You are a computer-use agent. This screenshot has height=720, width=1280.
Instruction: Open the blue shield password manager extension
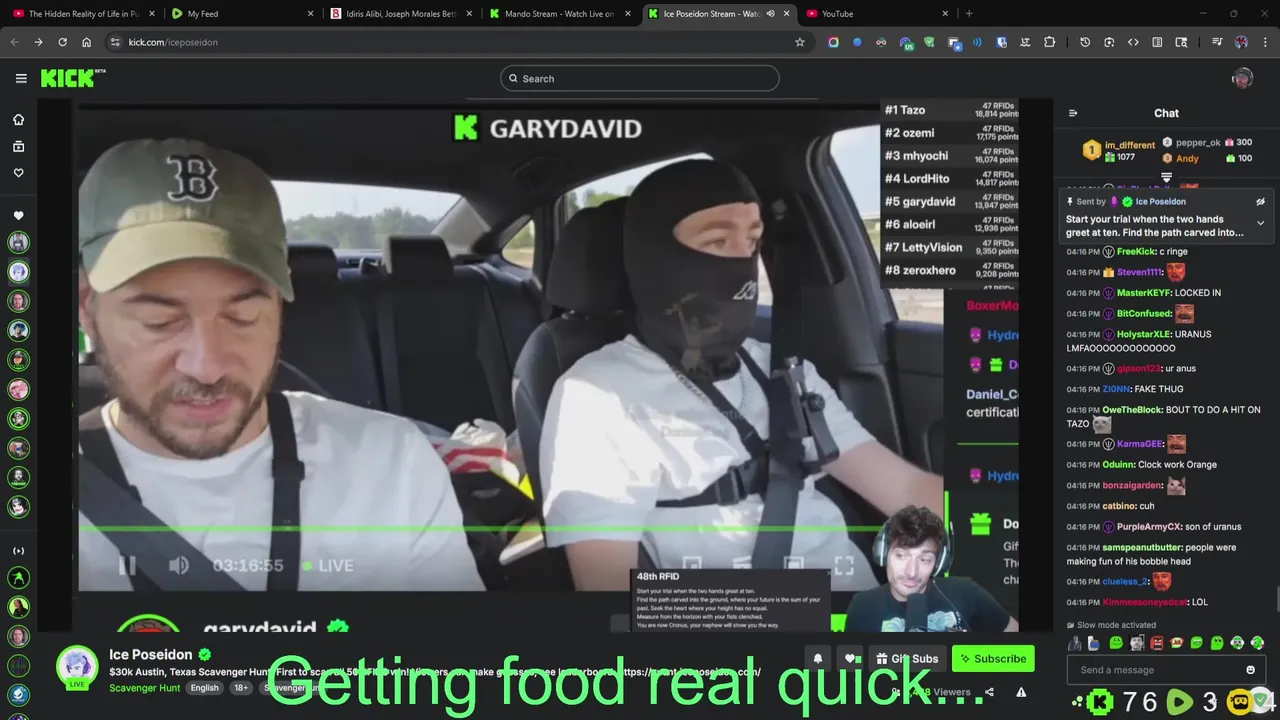point(1001,42)
